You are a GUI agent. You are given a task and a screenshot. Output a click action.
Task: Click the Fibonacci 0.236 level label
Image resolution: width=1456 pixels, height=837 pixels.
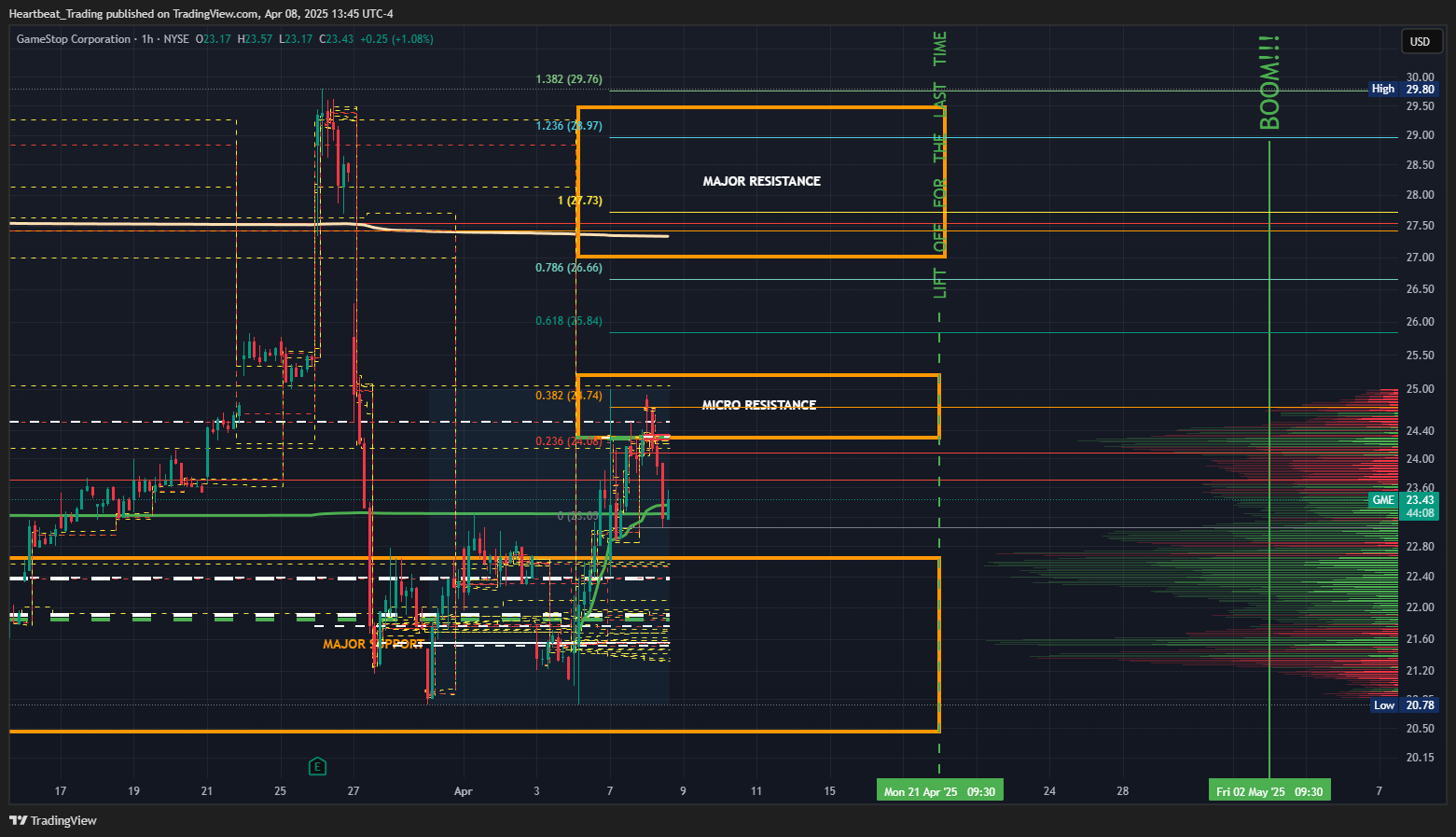coord(569,441)
